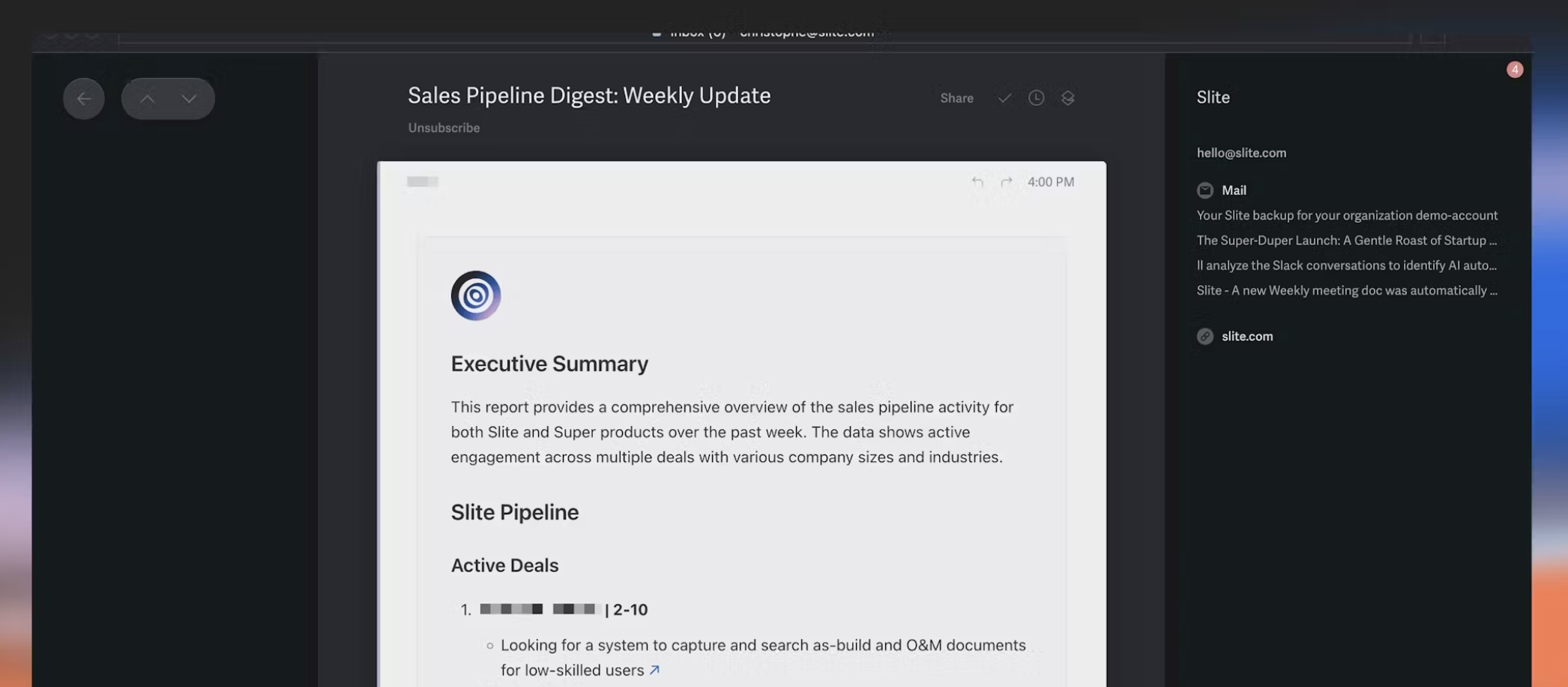Open 'll analyze the Slack conversations' mail item

pos(1346,265)
